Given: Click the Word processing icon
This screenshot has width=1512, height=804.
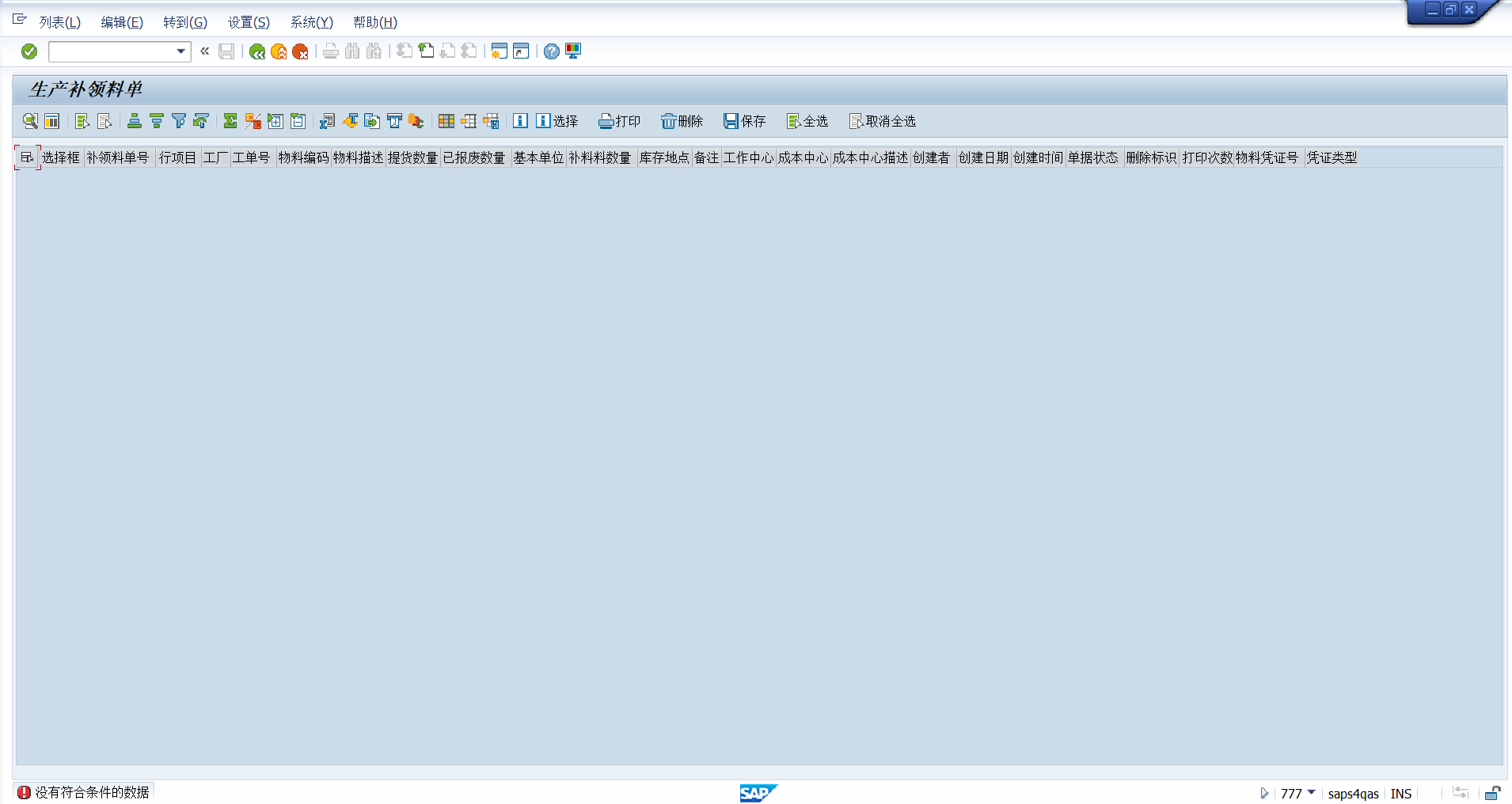Looking at the screenshot, I should tap(350, 121).
